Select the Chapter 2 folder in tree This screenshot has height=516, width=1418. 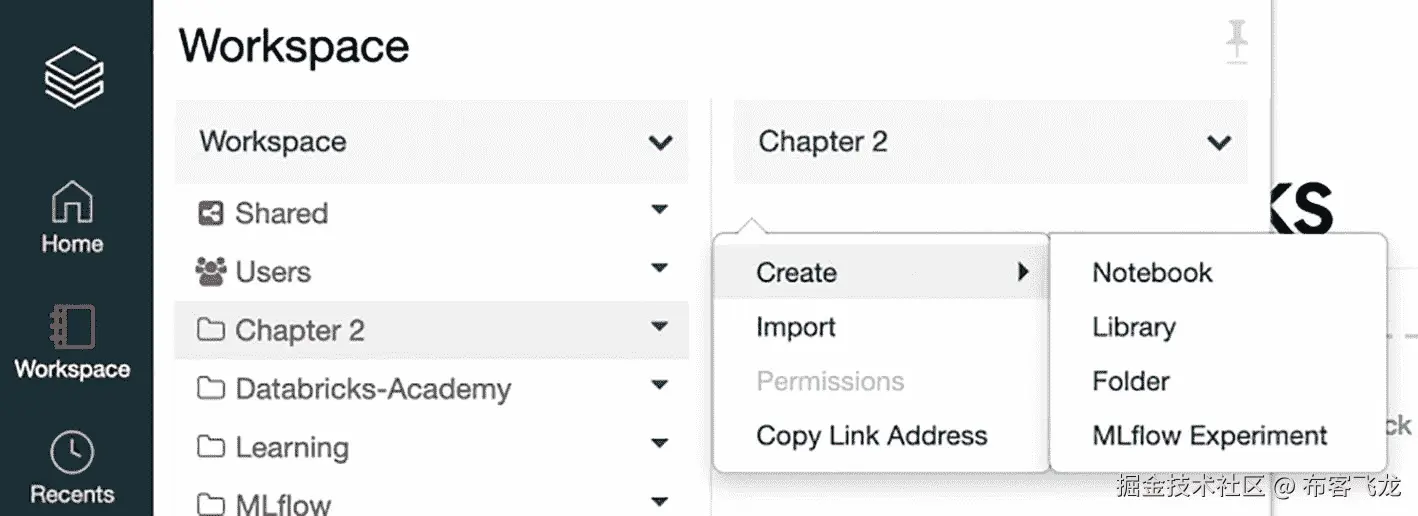click(300, 330)
